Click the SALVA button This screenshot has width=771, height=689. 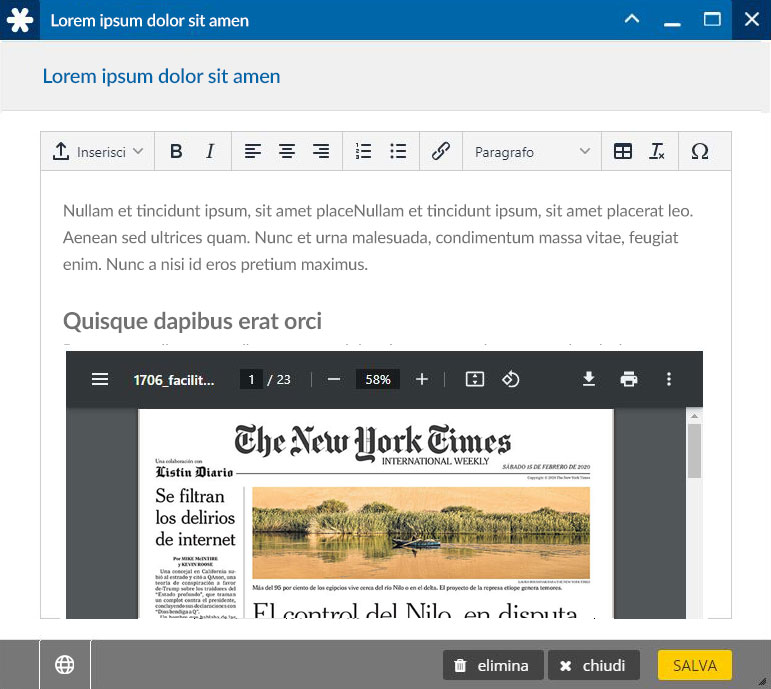(695, 665)
